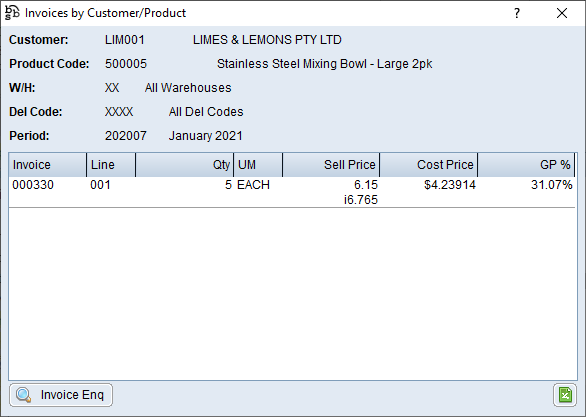Click the UM column header
The image size is (586, 417).
(x=258, y=165)
